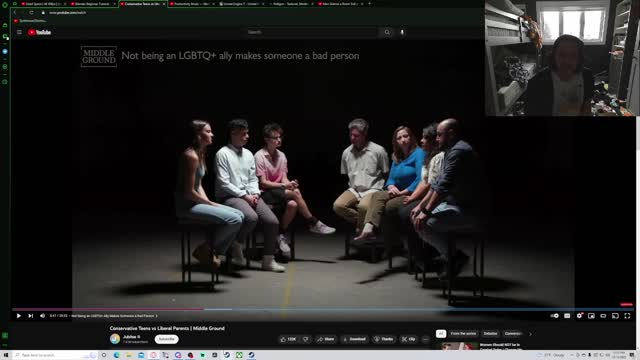The width and height of the screenshot is (640, 360).
Task: Enter fullscreen mode
Action: click(x=627, y=316)
